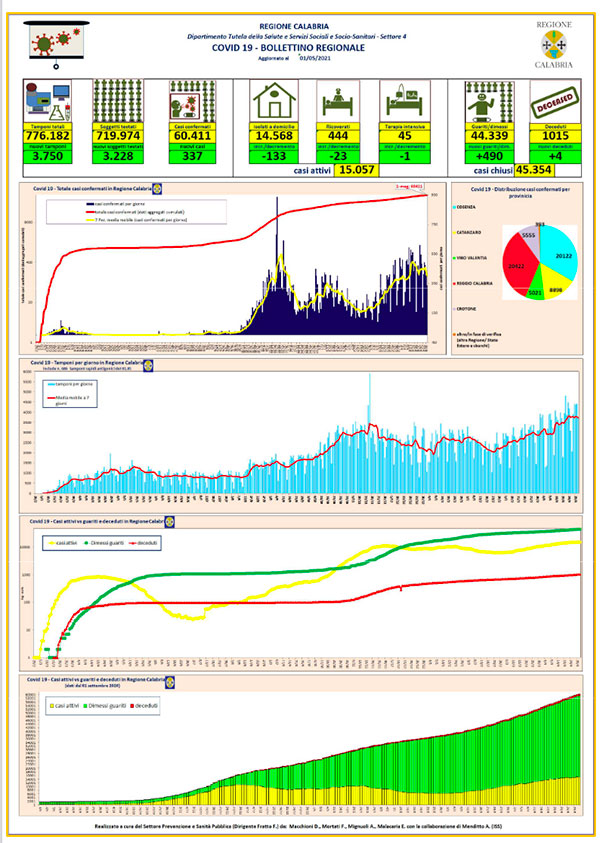Select the Tamponi totali 776.182 value box
The height and width of the screenshot is (843, 600).
[48, 136]
